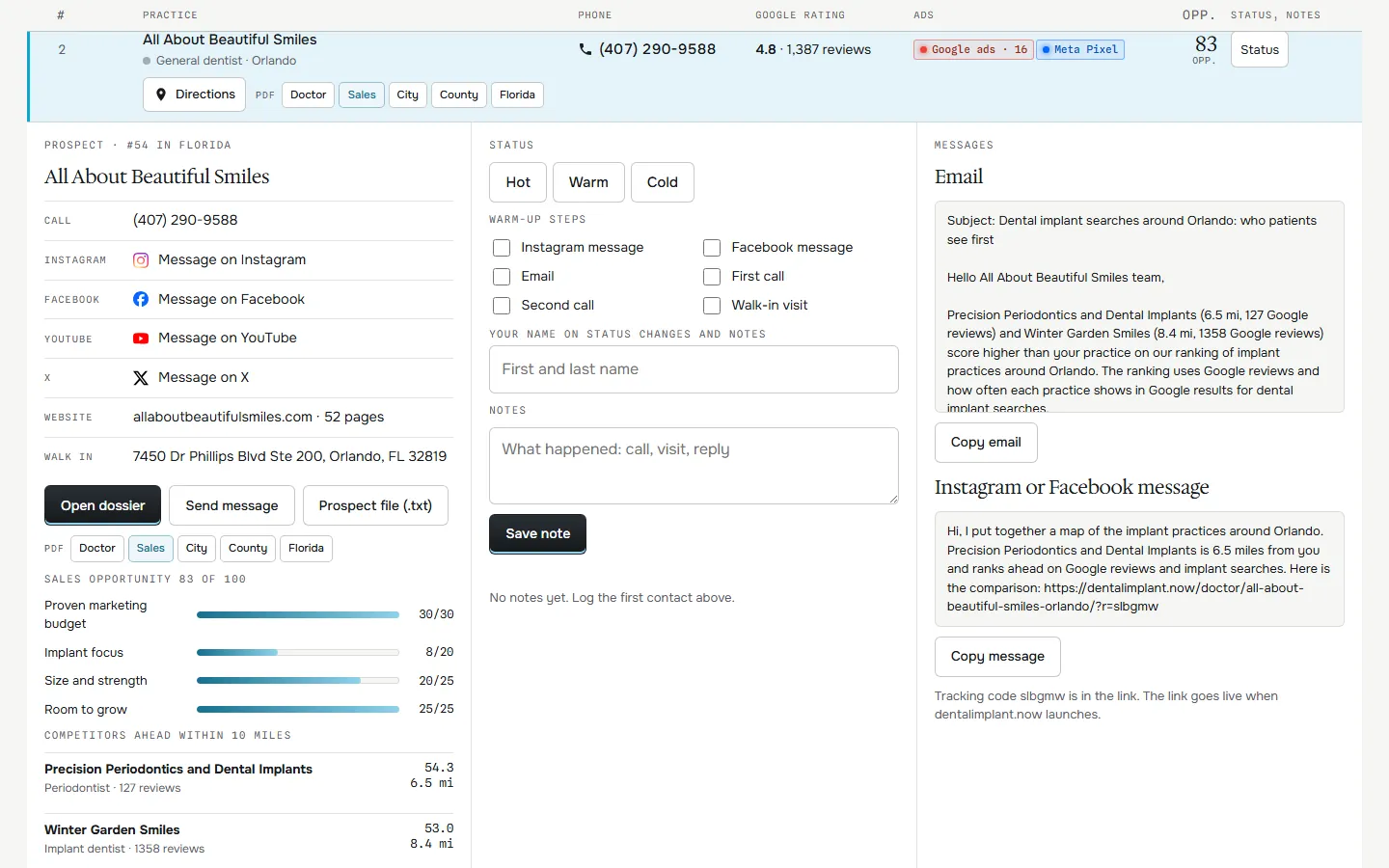
Task: Click the Facebook logo icon
Action: coord(141,300)
